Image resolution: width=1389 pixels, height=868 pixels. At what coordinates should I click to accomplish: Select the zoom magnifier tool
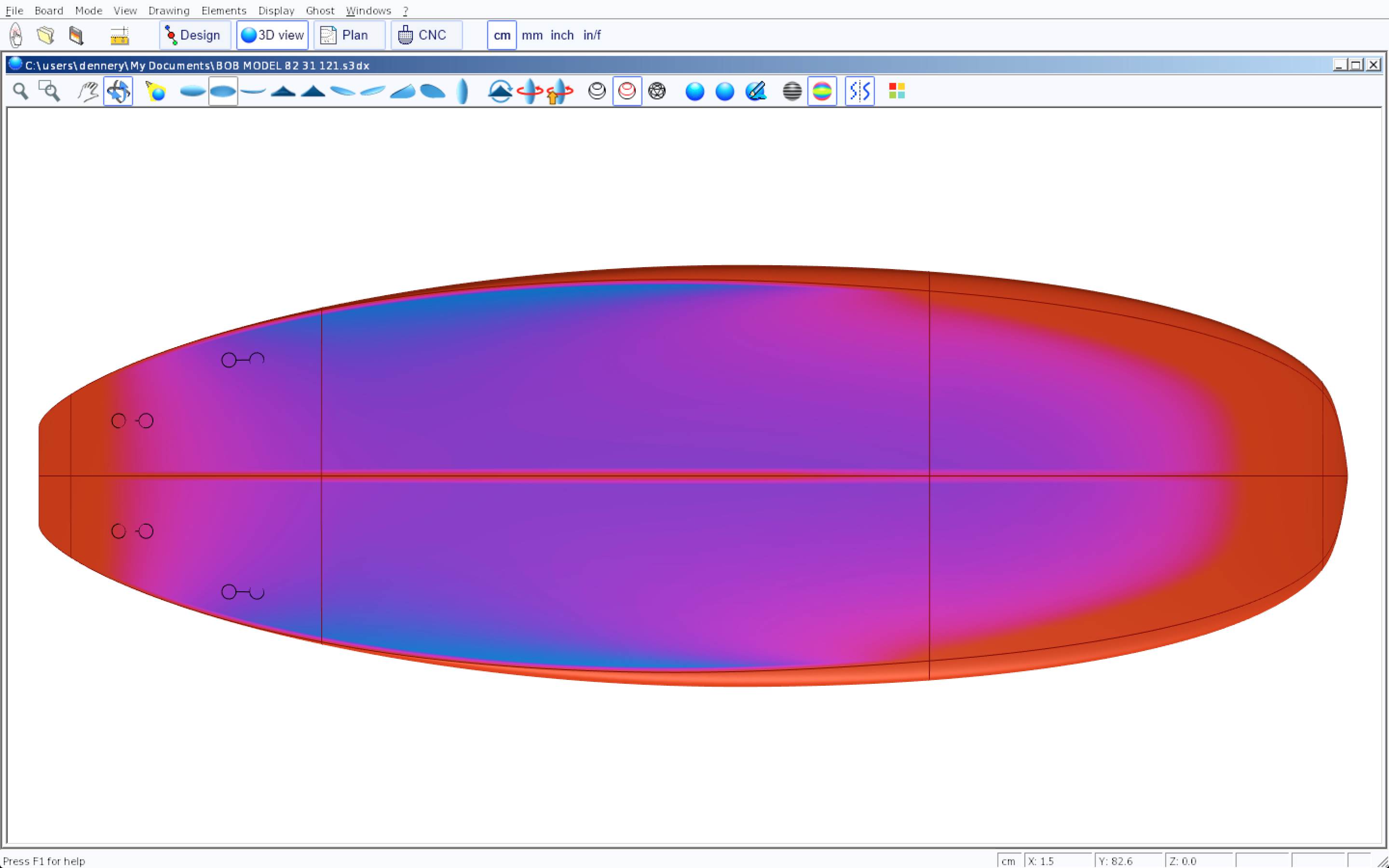(21, 91)
